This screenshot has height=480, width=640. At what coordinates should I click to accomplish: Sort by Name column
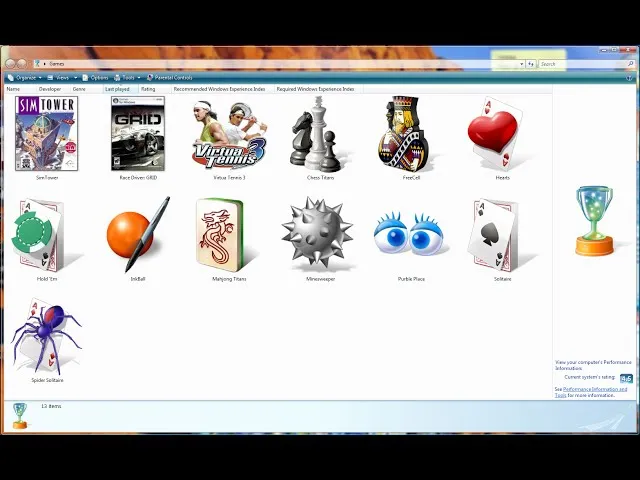point(20,89)
